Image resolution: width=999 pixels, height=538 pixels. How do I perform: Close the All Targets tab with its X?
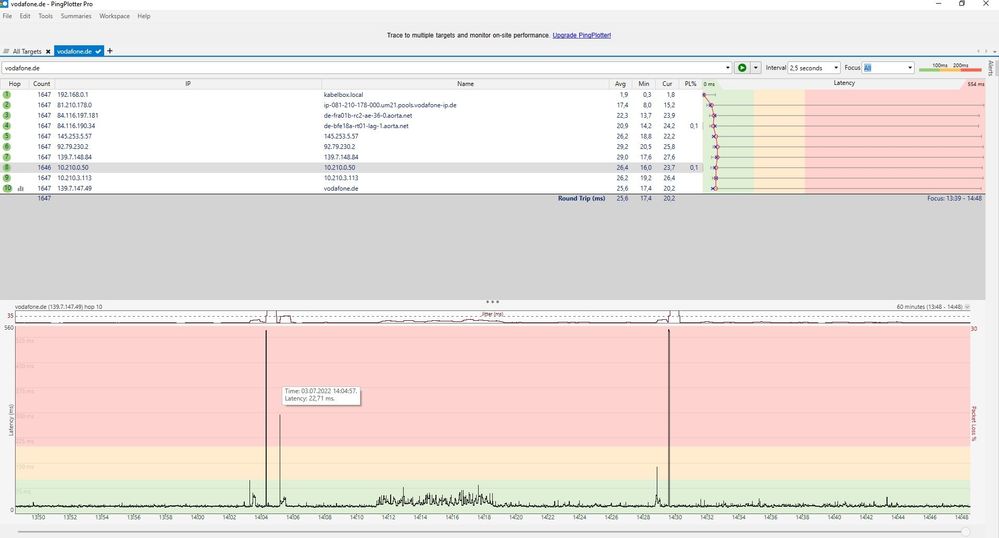pyautogui.click(x=48, y=52)
